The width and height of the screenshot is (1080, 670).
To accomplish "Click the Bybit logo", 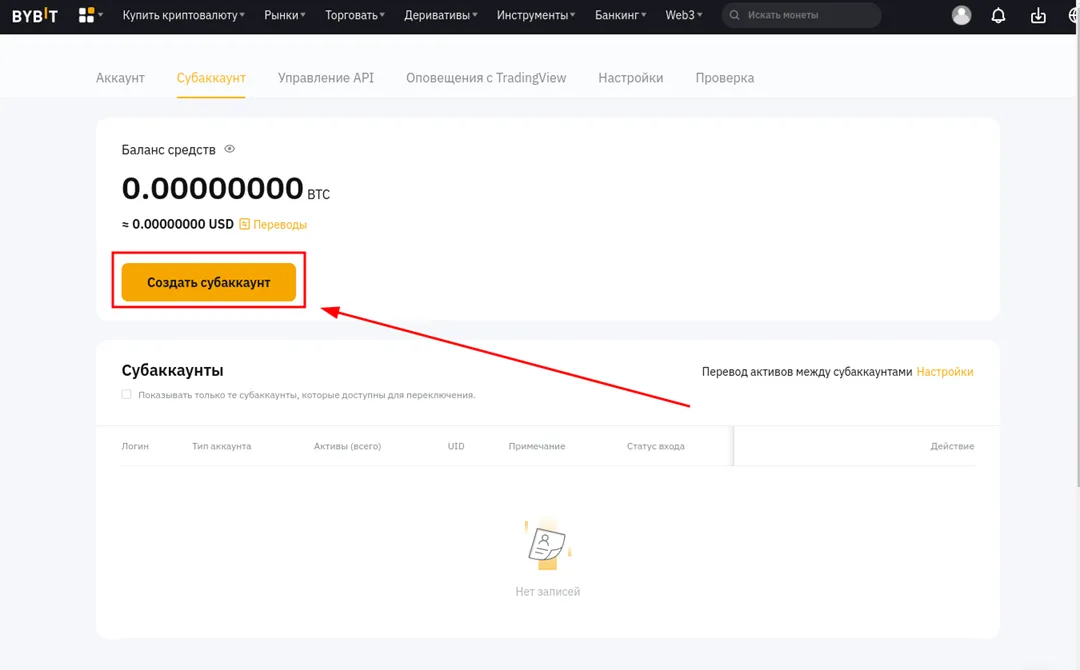I will click(x=34, y=16).
